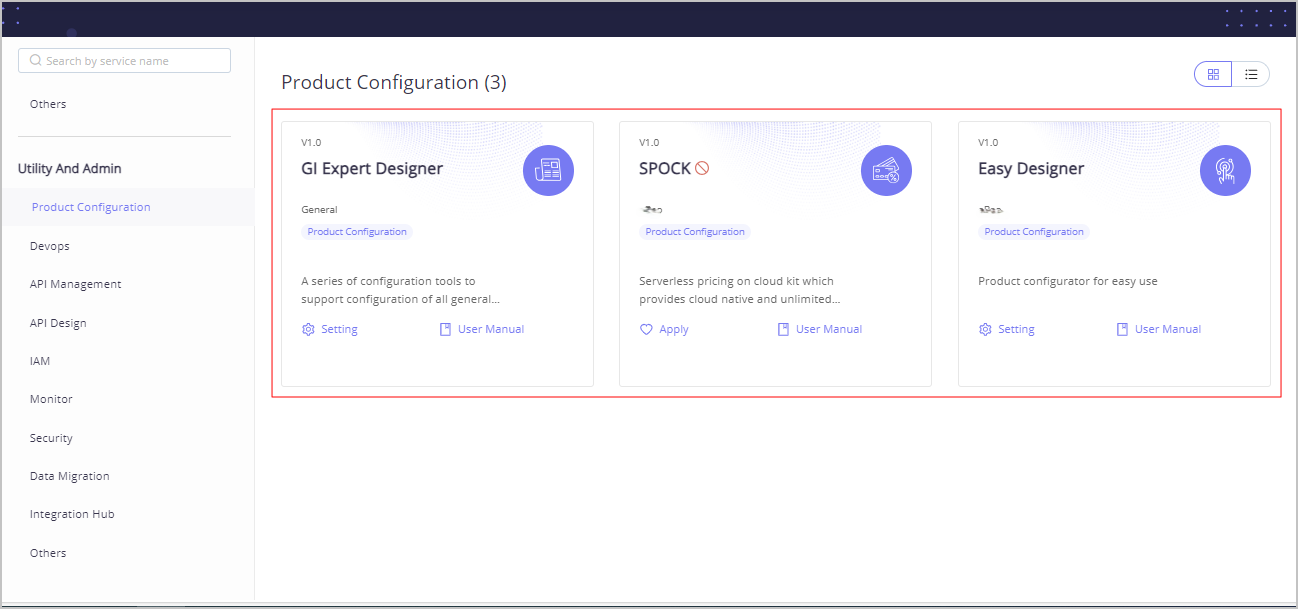Click Product Configuration tag on SPOCK card
The height and width of the screenshot is (609, 1298).
pyautogui.click(x=695, y=232)
